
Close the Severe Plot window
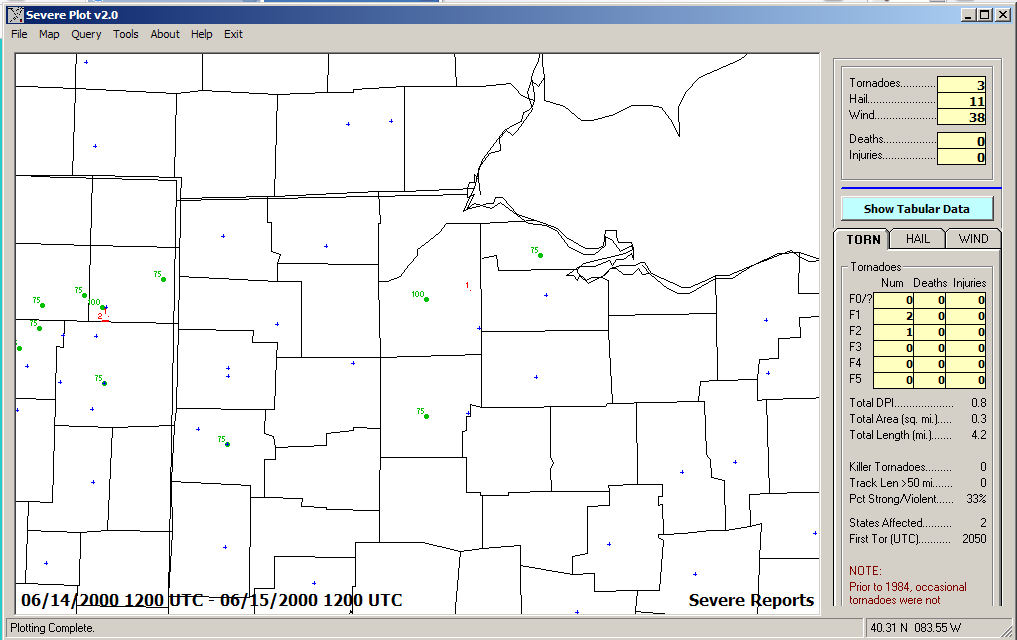pos(1001,15)
